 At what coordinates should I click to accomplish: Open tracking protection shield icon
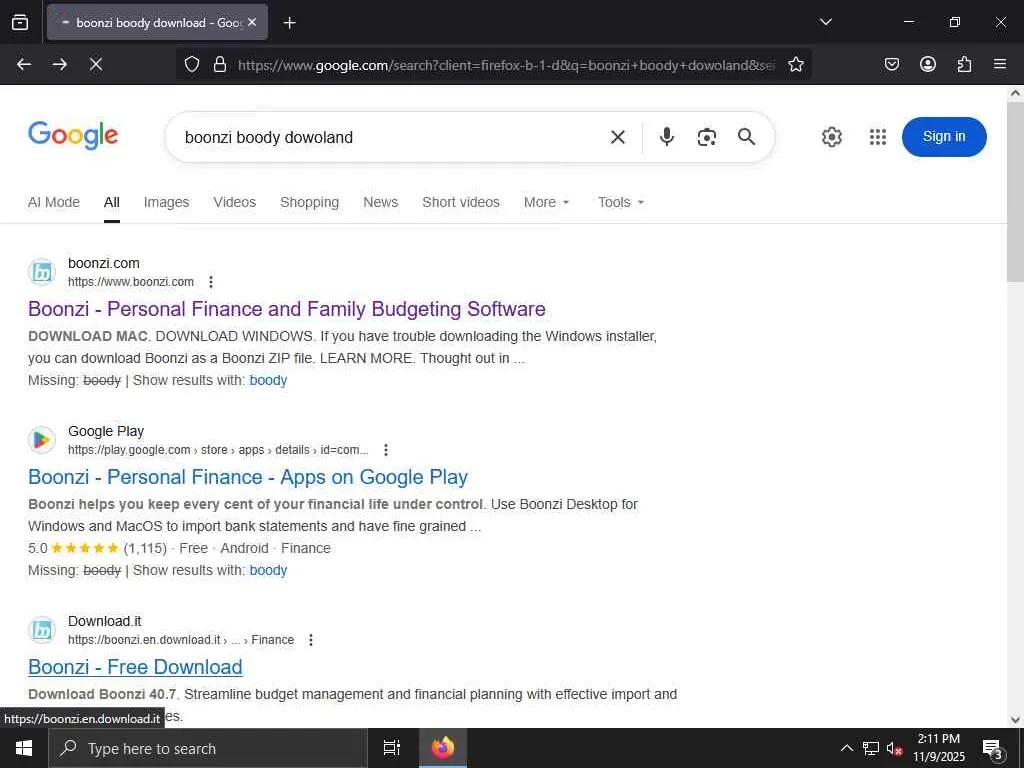pyautogui.click(x=191, y=64)
